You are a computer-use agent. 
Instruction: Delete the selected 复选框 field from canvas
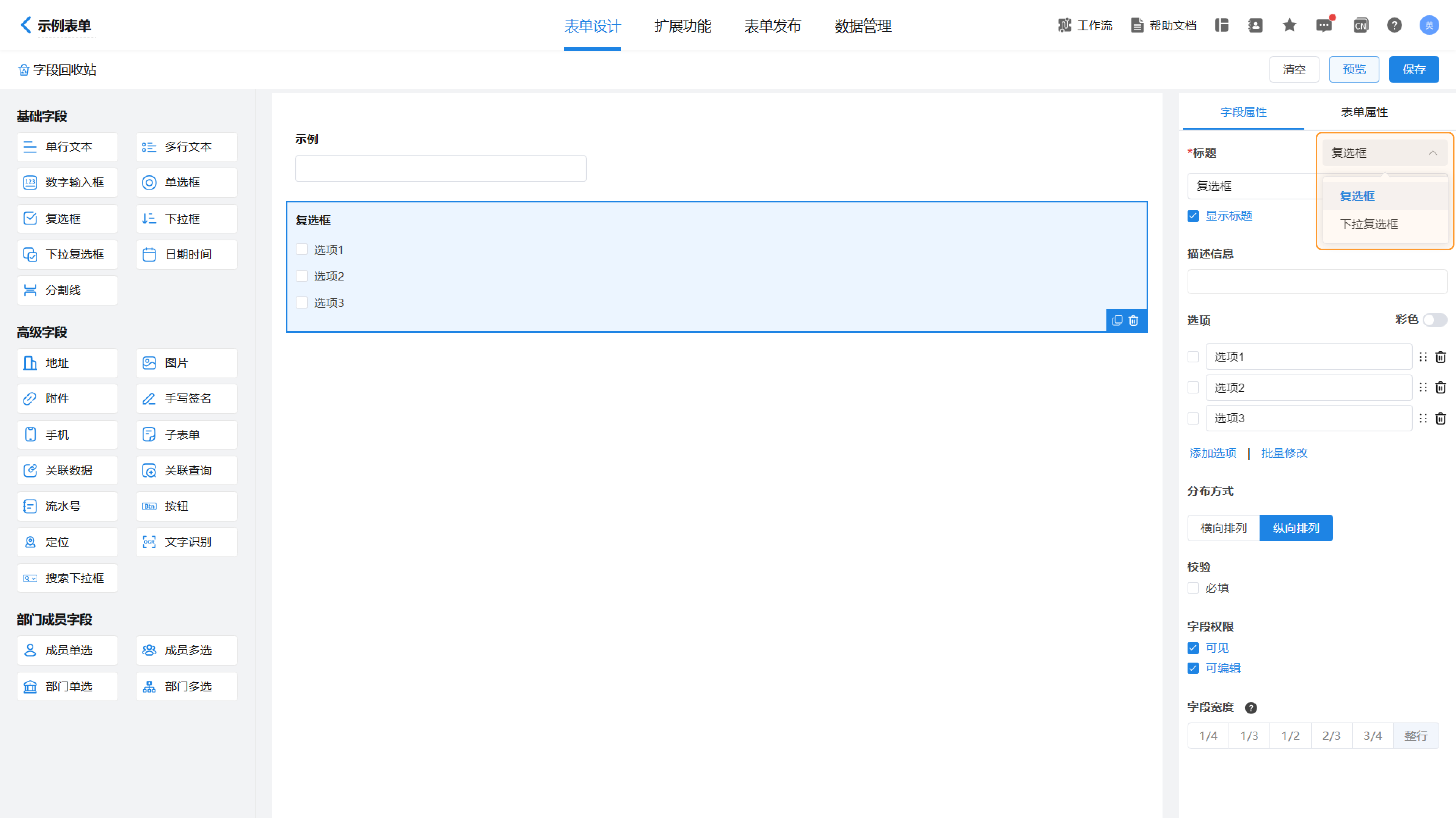[1133, 321]
